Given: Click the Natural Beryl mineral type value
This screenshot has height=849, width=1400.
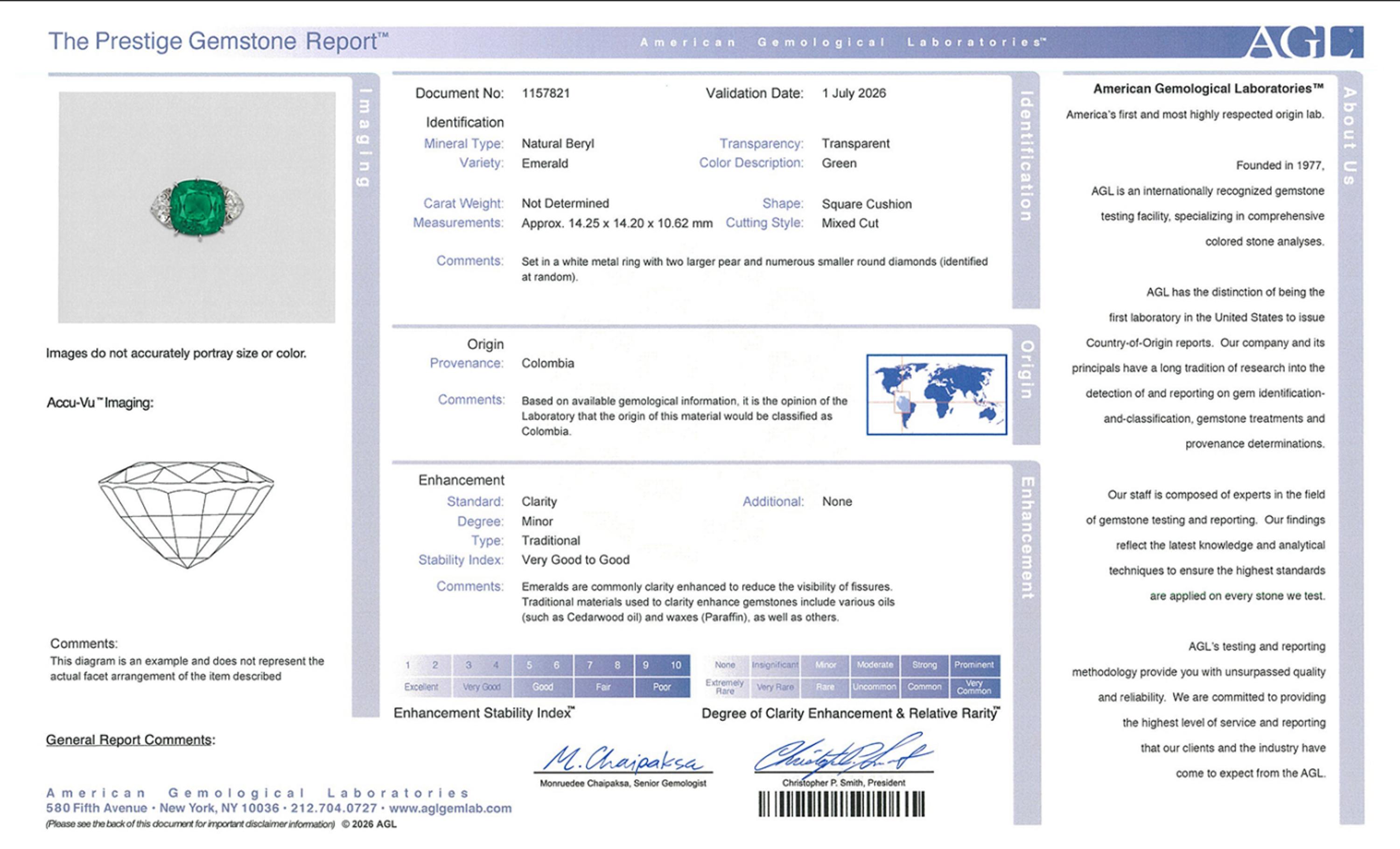Looking at the screenshot, I should tap(557, 144).
